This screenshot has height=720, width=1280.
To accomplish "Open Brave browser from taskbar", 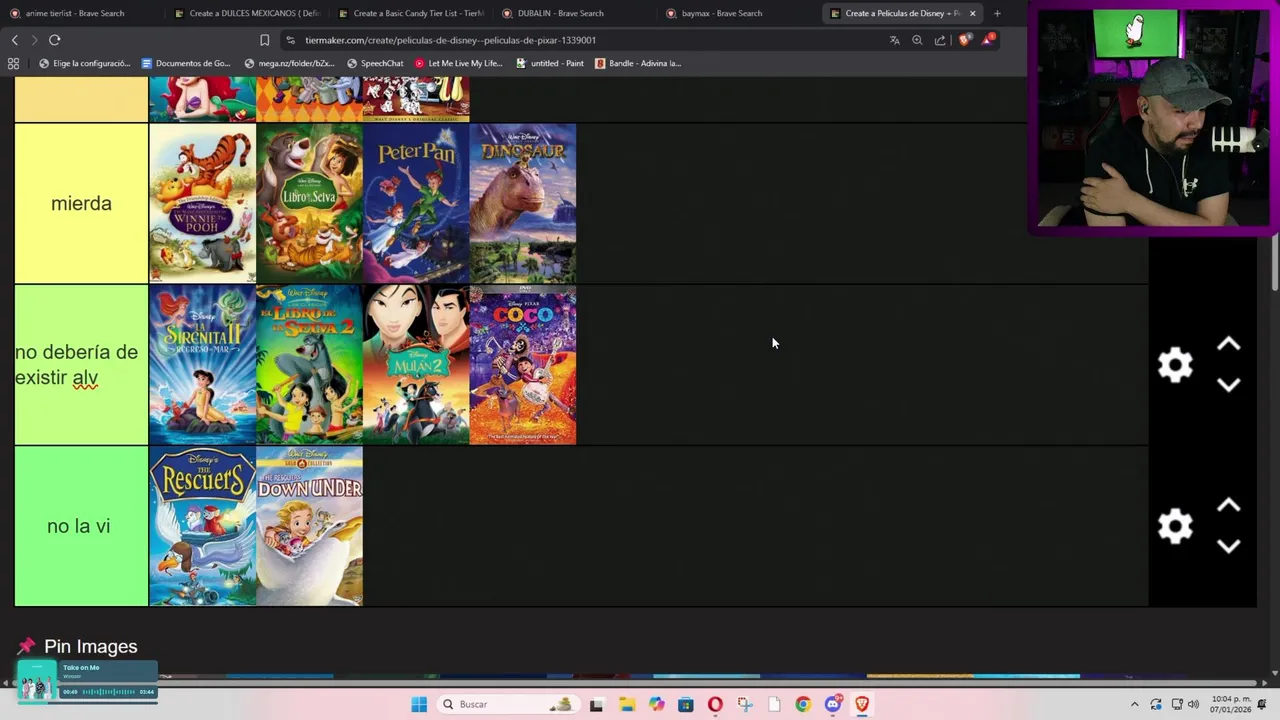I will coord(862,704).
